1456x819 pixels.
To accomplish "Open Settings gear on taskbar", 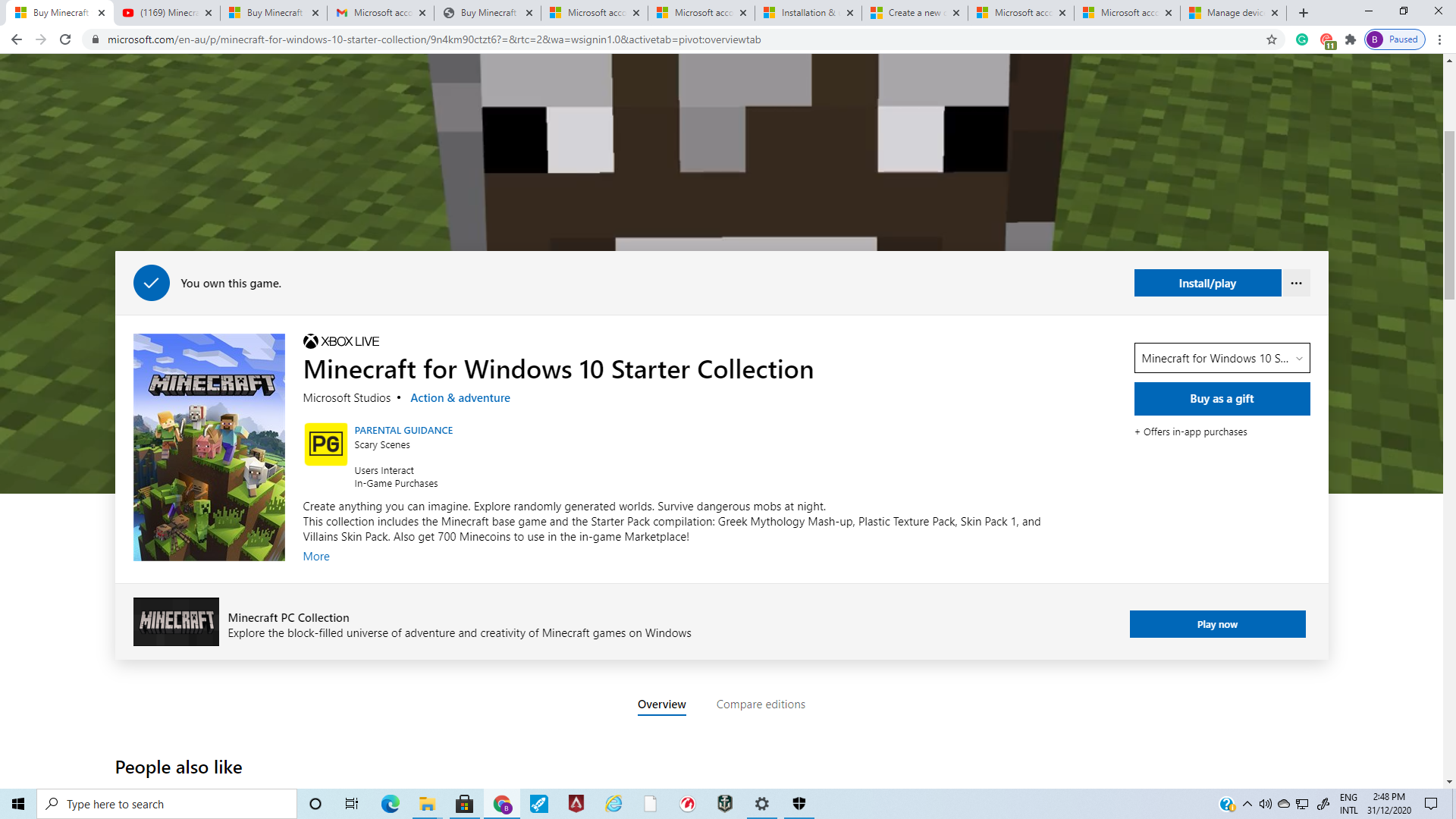I will tap(762, 804).
